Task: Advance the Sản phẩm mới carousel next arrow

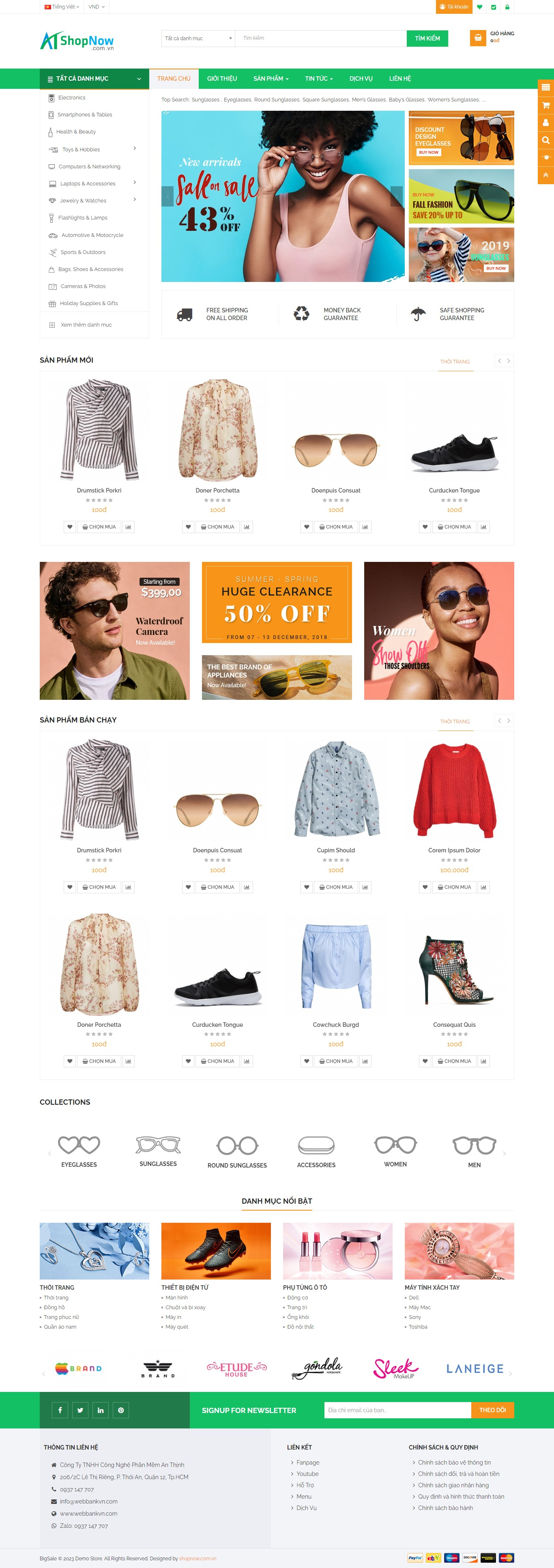Action: click(509, 361)
